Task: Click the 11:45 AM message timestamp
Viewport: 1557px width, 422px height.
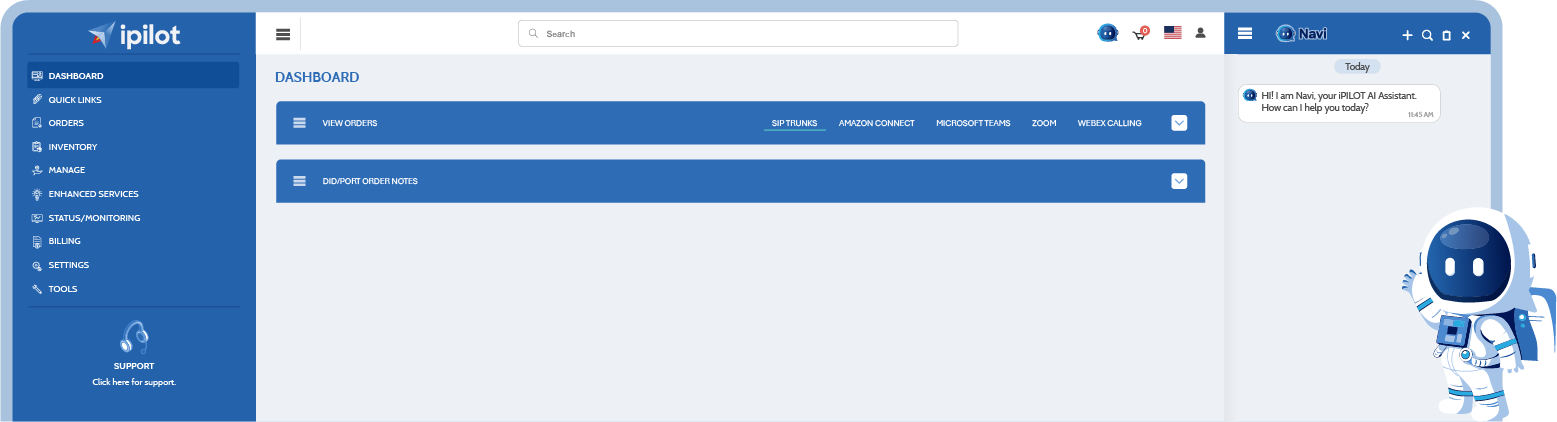Action: tap(1420, 115)
